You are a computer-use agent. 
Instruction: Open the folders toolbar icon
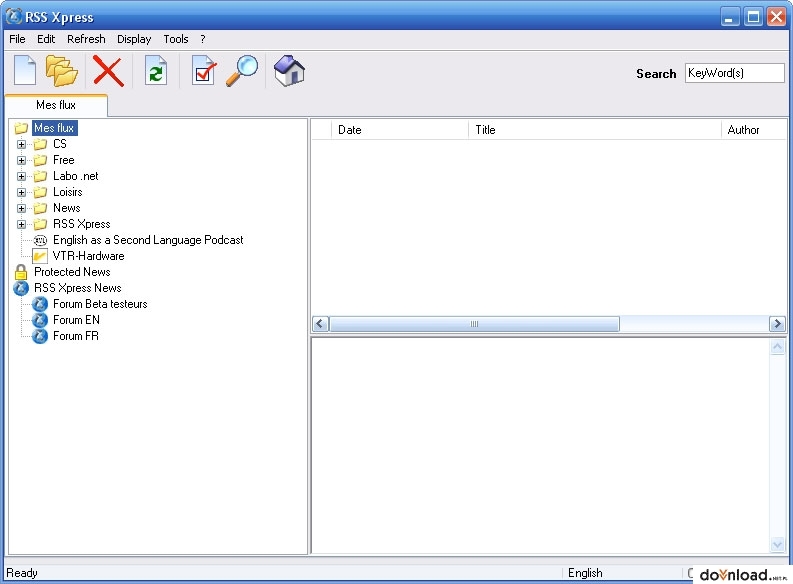pyautogui.click(x=61, y=70)
